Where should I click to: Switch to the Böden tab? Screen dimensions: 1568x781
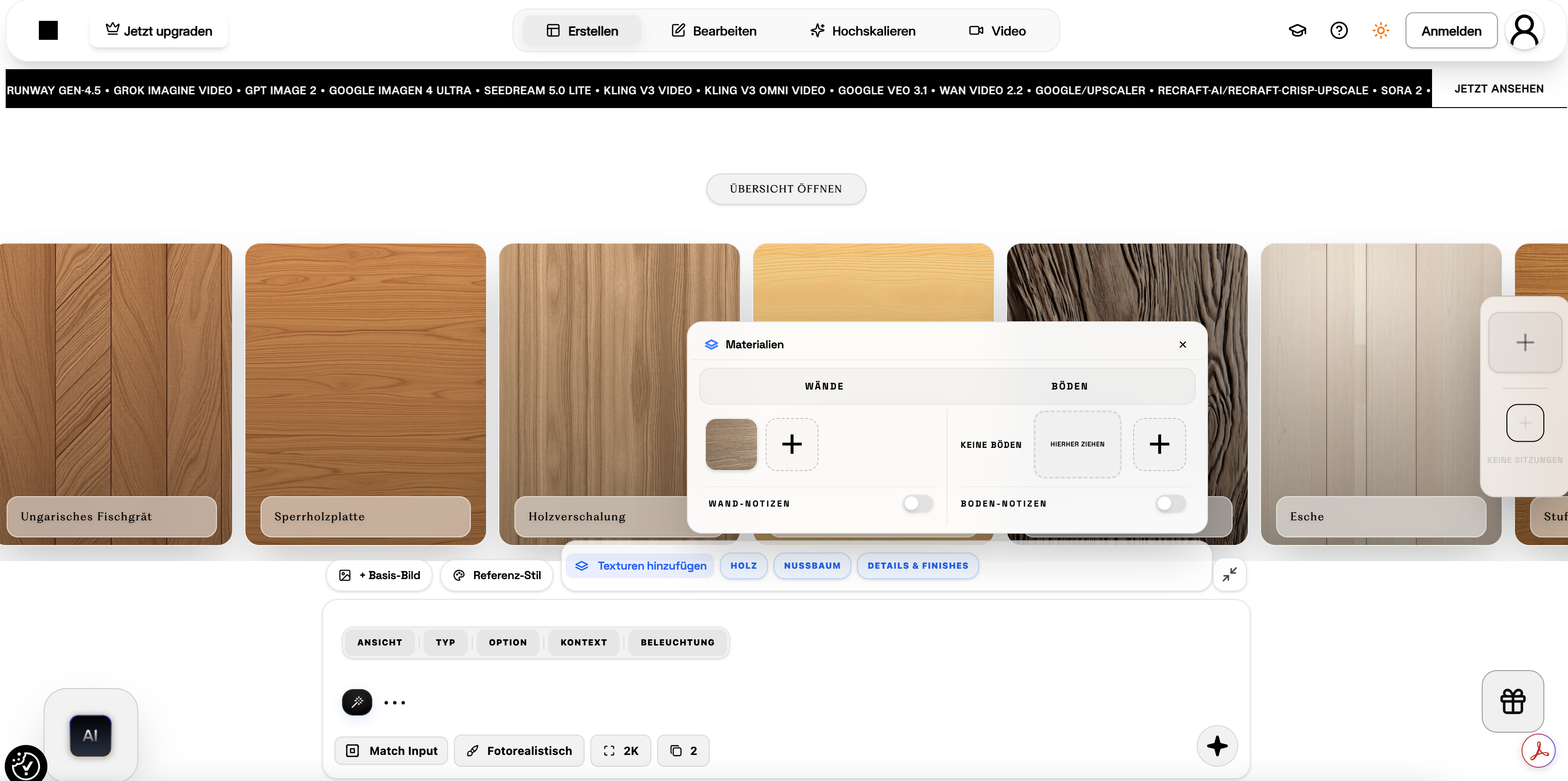[1070, 387]
